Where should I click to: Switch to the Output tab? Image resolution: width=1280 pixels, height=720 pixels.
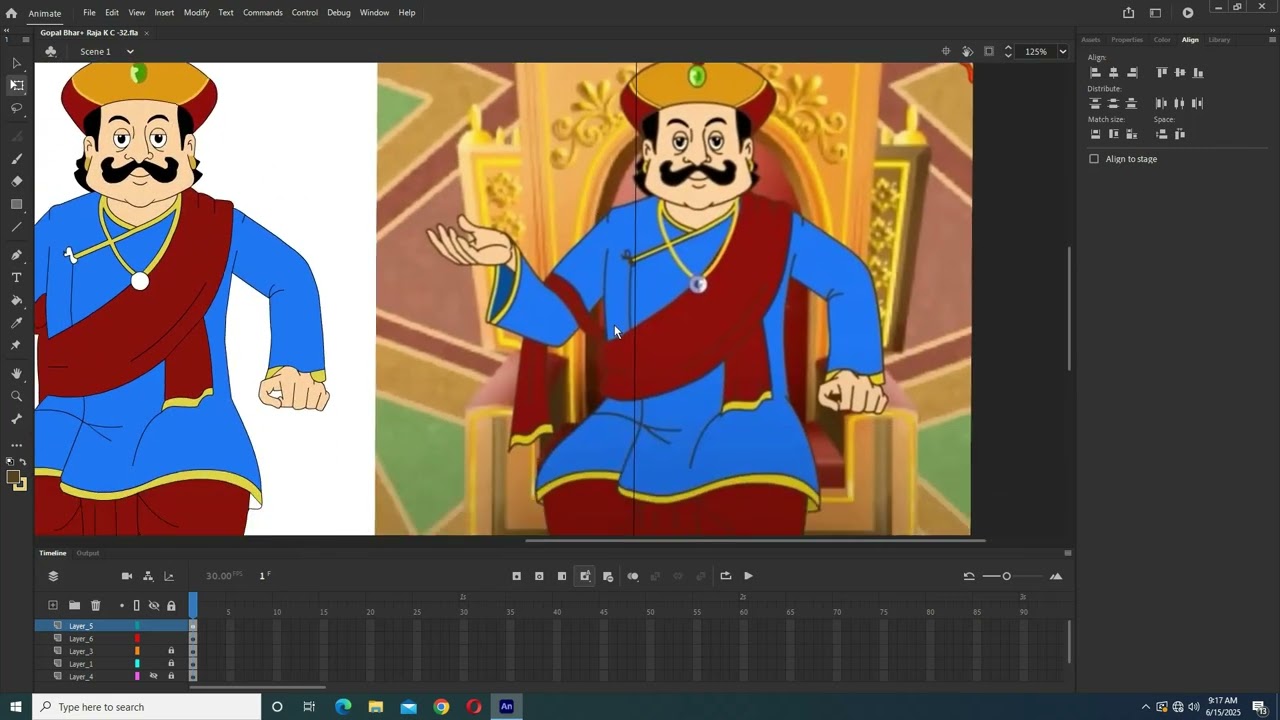click(x=88, y=553)
